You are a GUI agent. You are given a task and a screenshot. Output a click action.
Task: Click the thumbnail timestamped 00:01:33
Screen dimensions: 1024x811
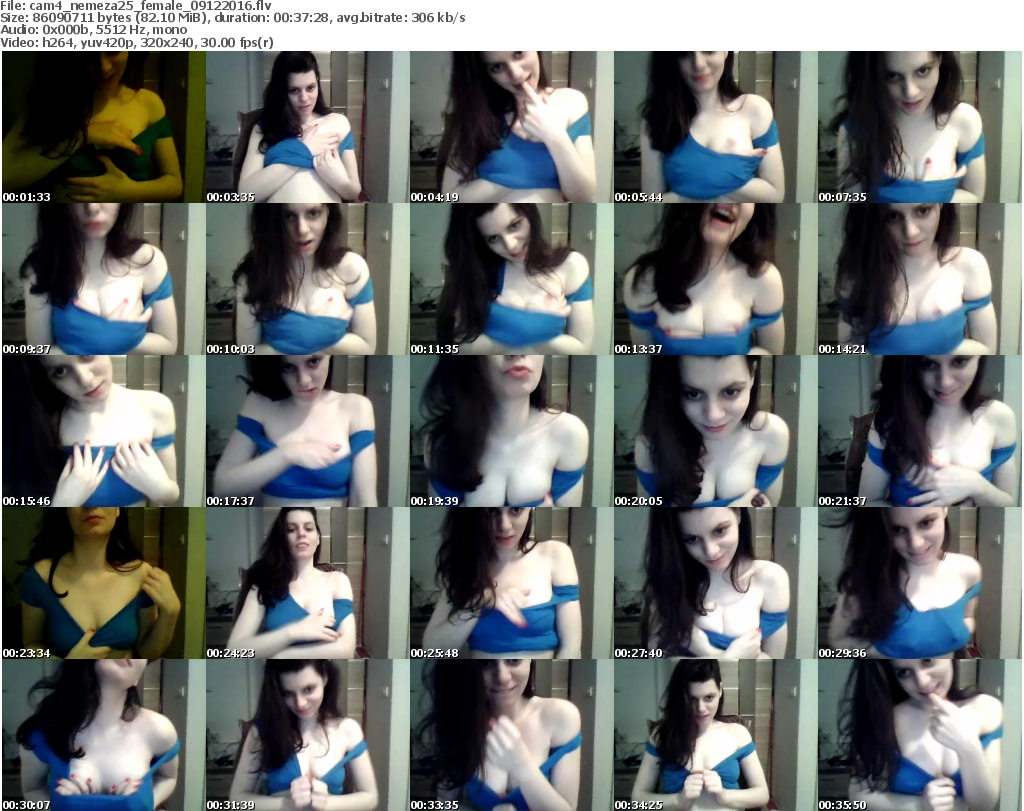coord(104,127)
